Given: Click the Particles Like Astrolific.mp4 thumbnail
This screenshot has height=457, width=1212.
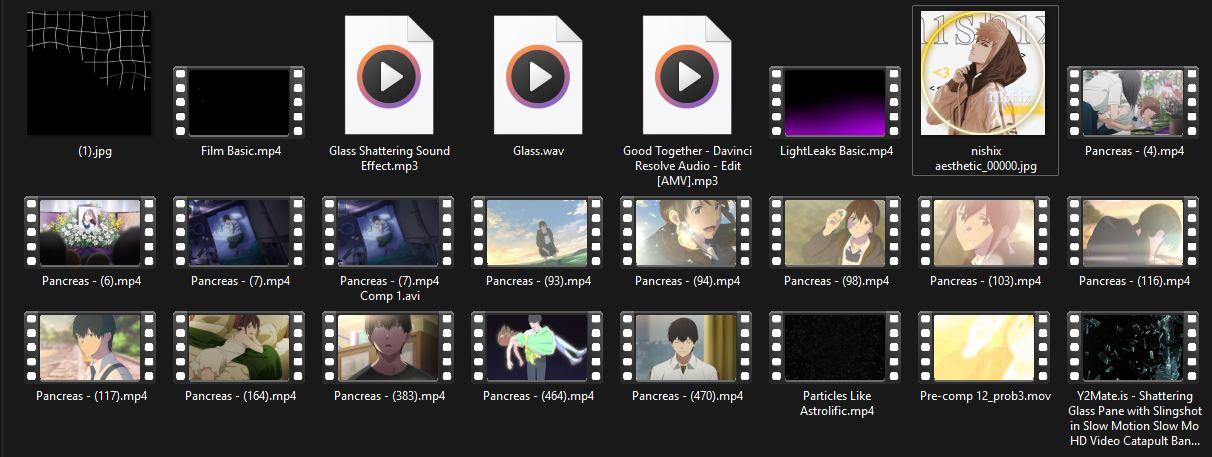Looking at the screenshot, I should tap(836, 347).
